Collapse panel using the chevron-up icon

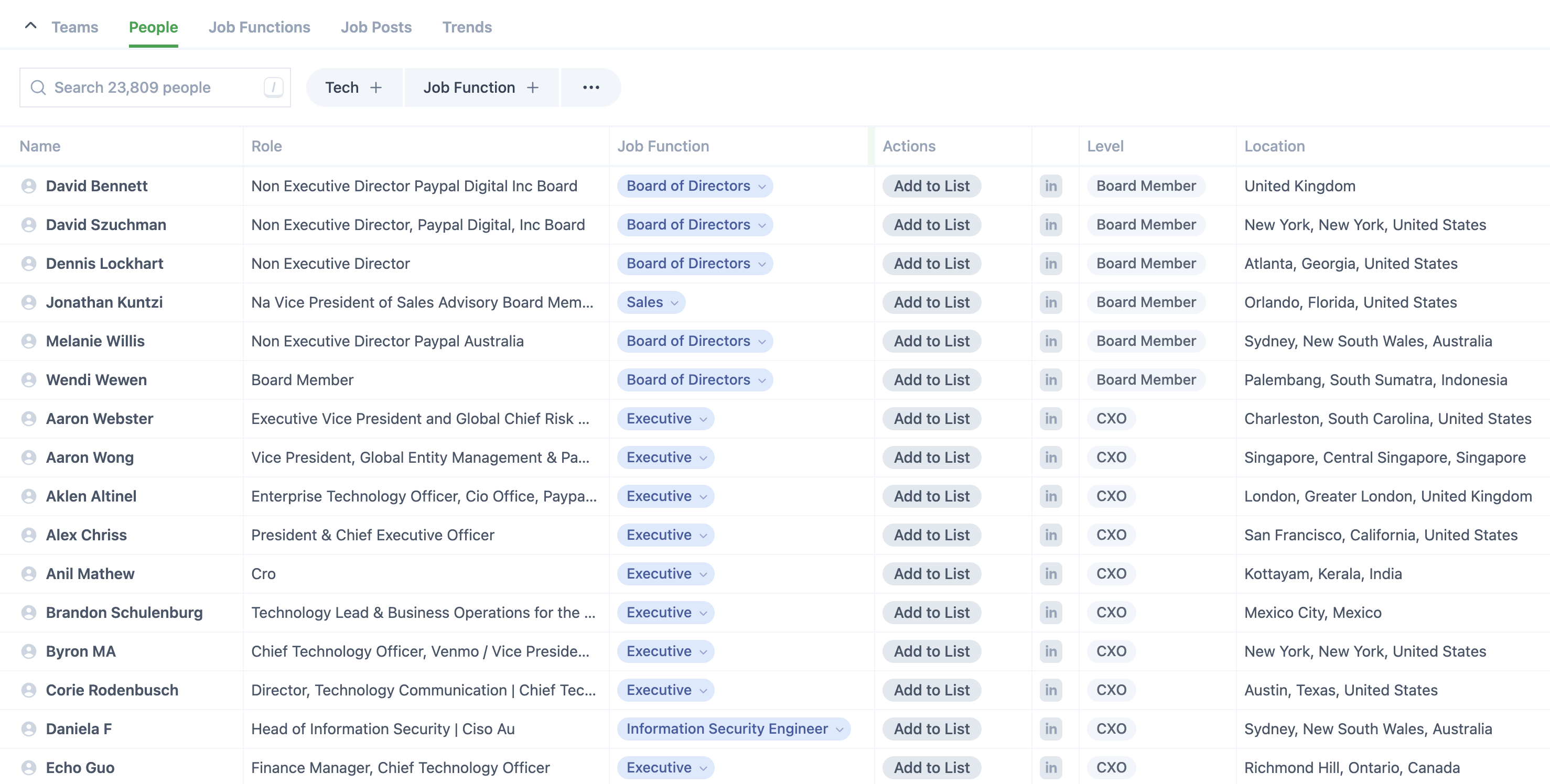[31, 26]
